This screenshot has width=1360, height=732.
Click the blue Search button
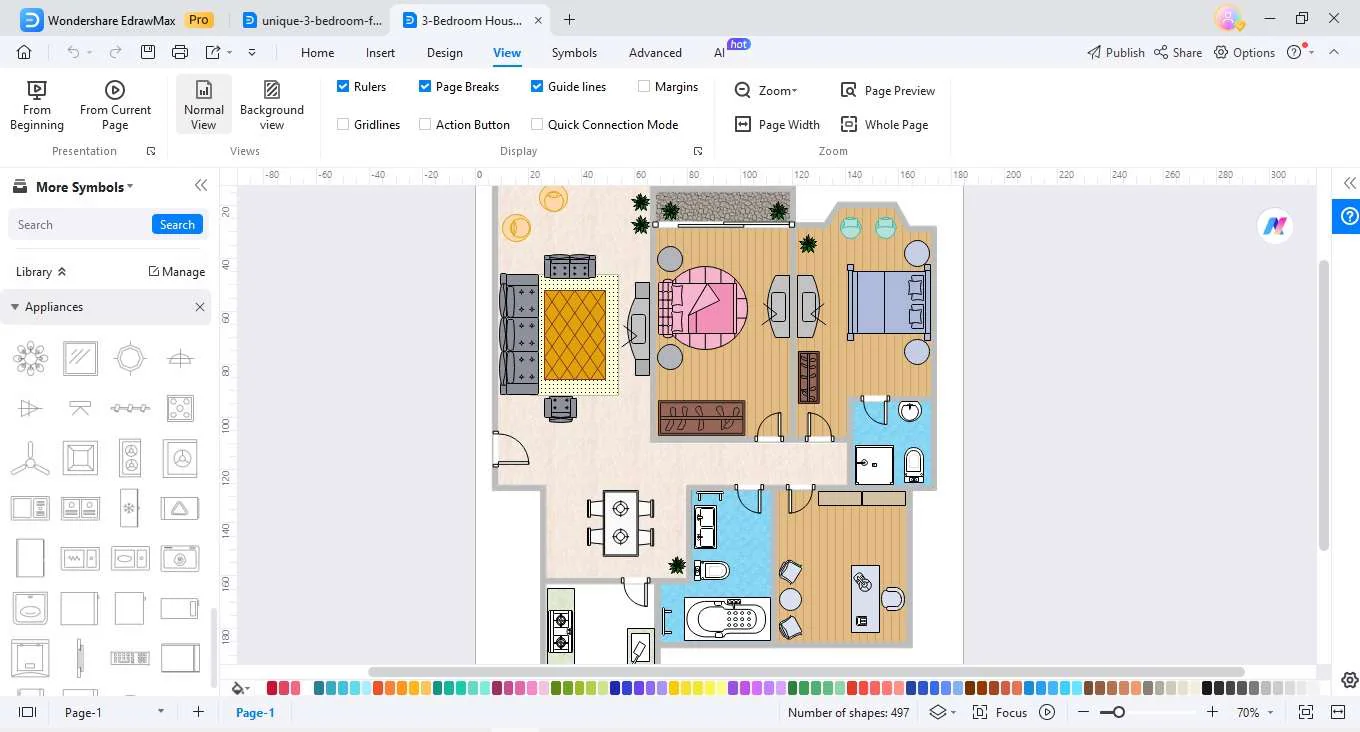tap(177, 225)
